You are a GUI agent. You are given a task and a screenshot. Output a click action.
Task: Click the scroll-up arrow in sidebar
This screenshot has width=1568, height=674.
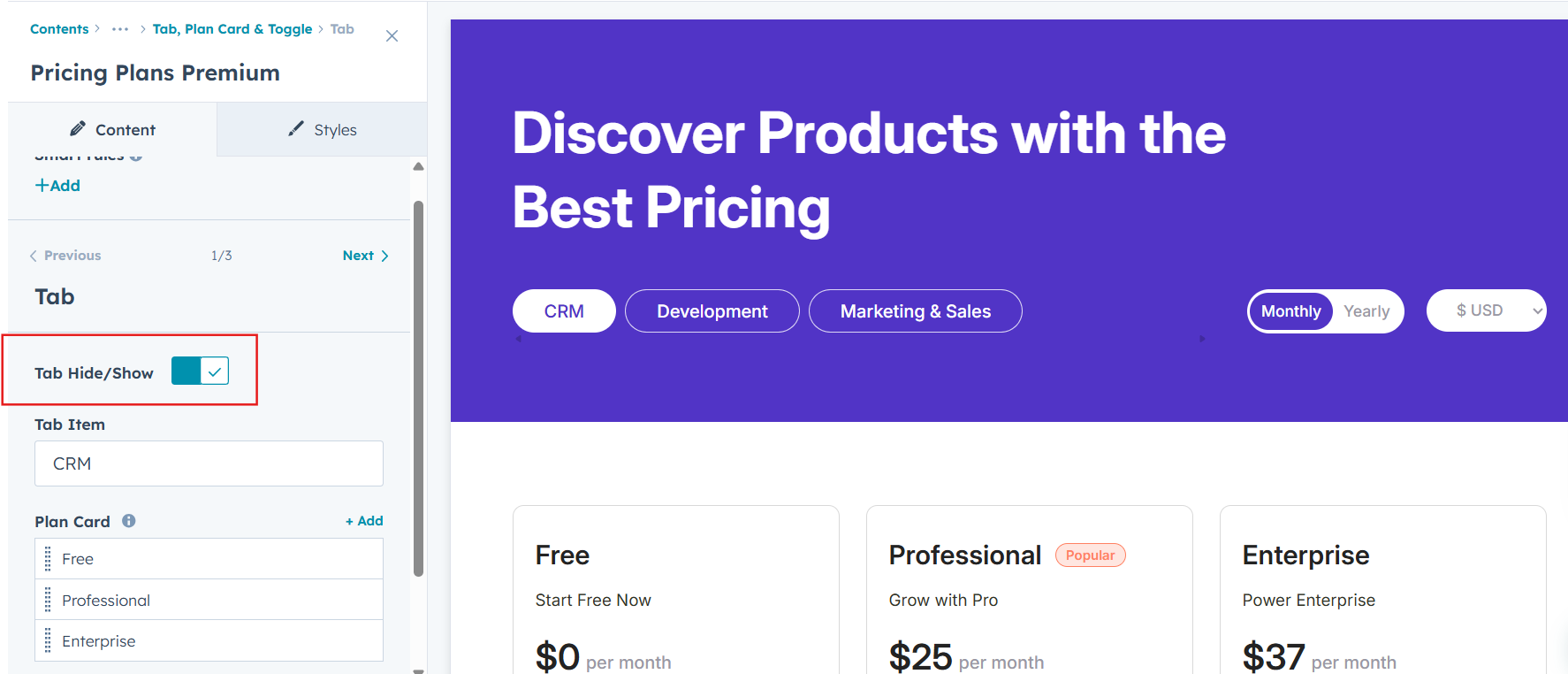[x=419, y=166]
